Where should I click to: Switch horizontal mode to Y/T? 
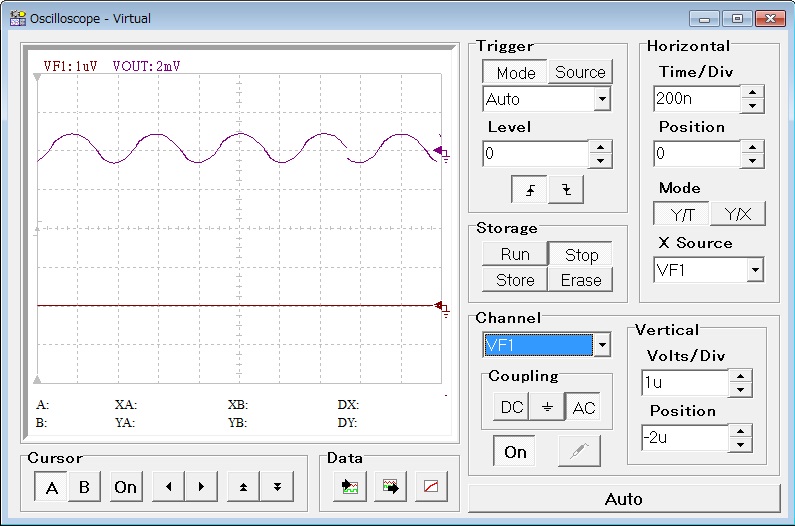[x=681, y=214]
